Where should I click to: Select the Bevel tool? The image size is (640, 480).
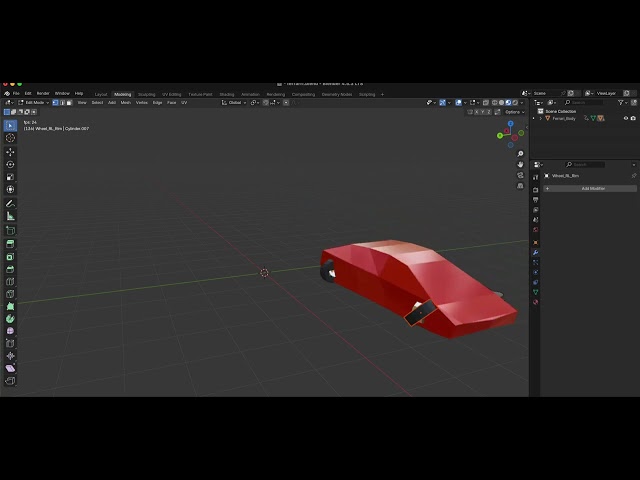click(10, 269)
